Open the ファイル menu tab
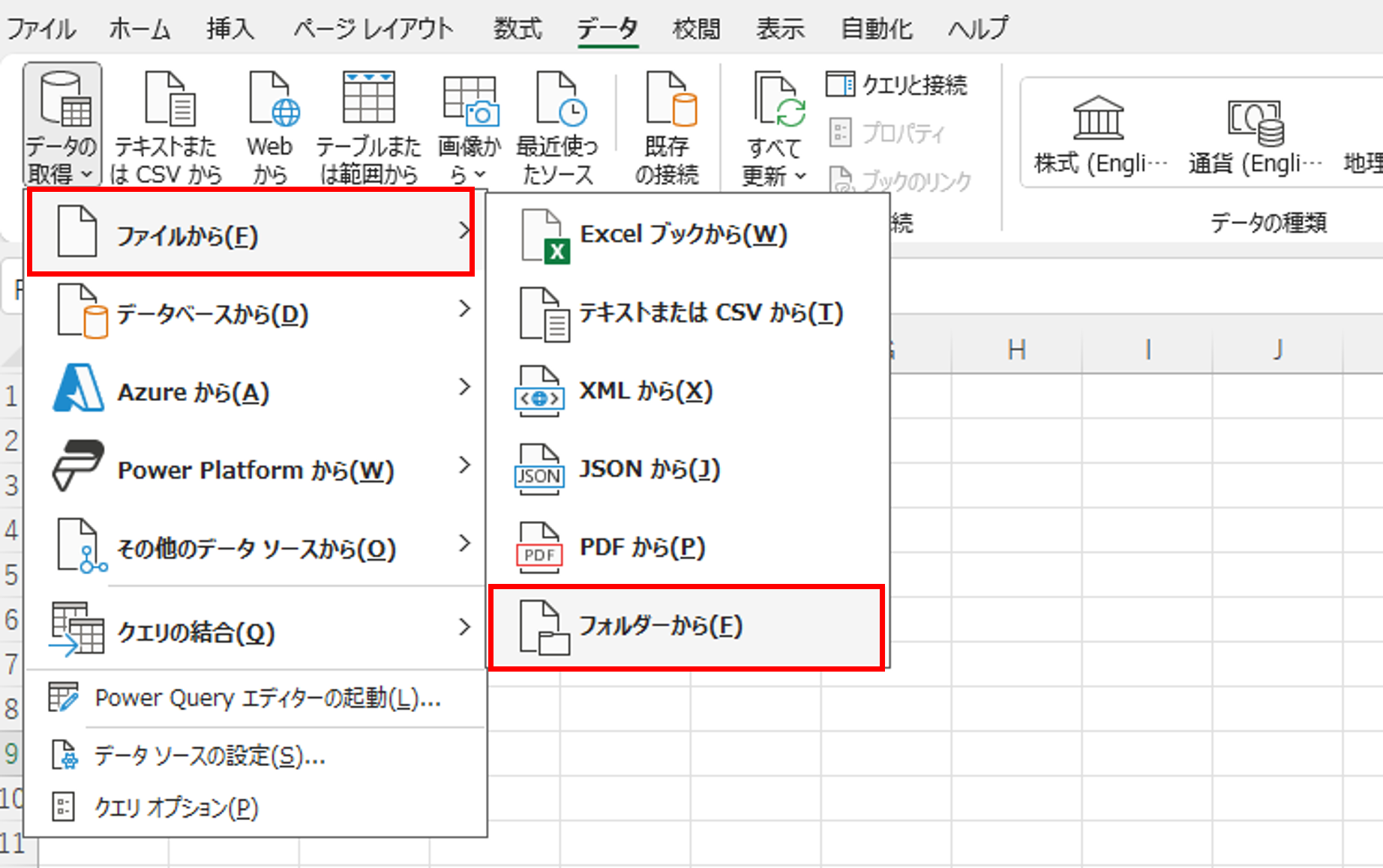 (x=41, y=28)
